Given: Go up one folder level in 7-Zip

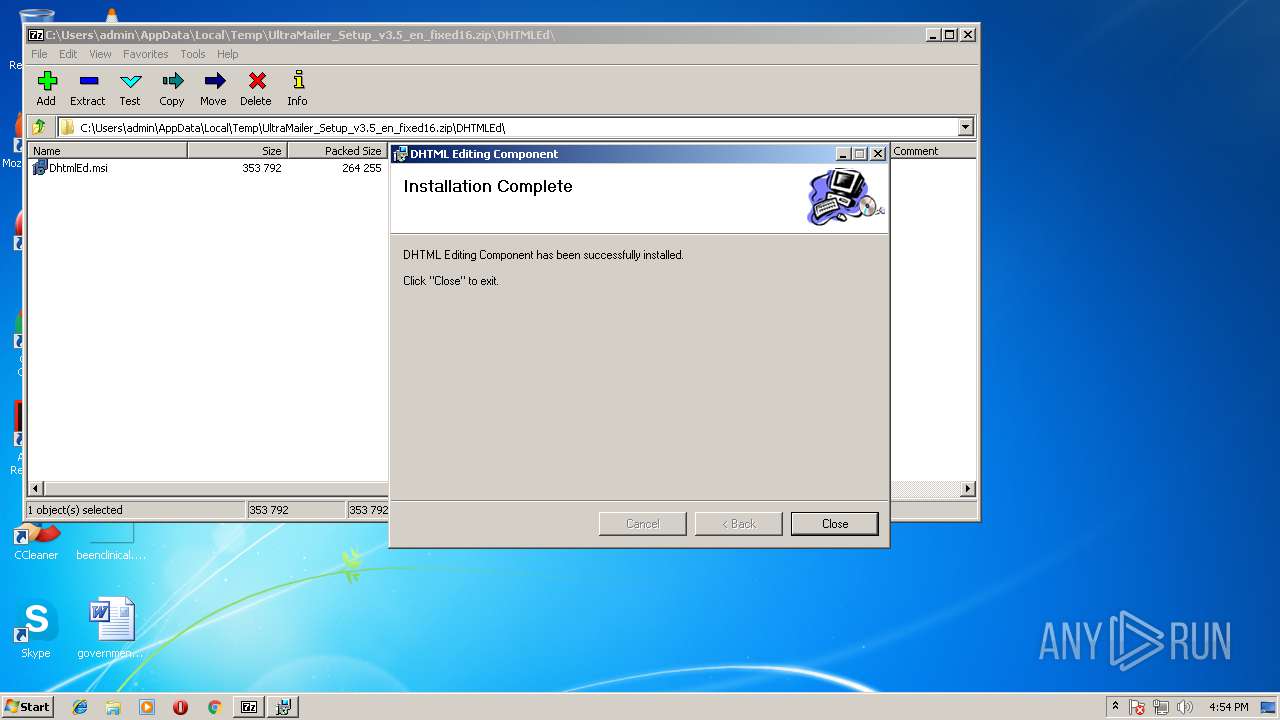Looking at the screenshot, I should coord(39,127).
